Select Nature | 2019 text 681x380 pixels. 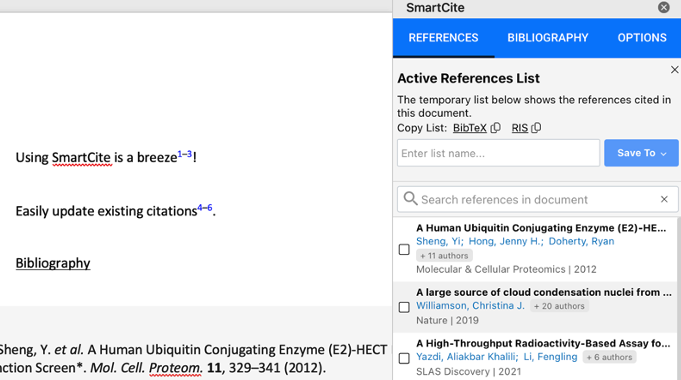tap(447, 321)
